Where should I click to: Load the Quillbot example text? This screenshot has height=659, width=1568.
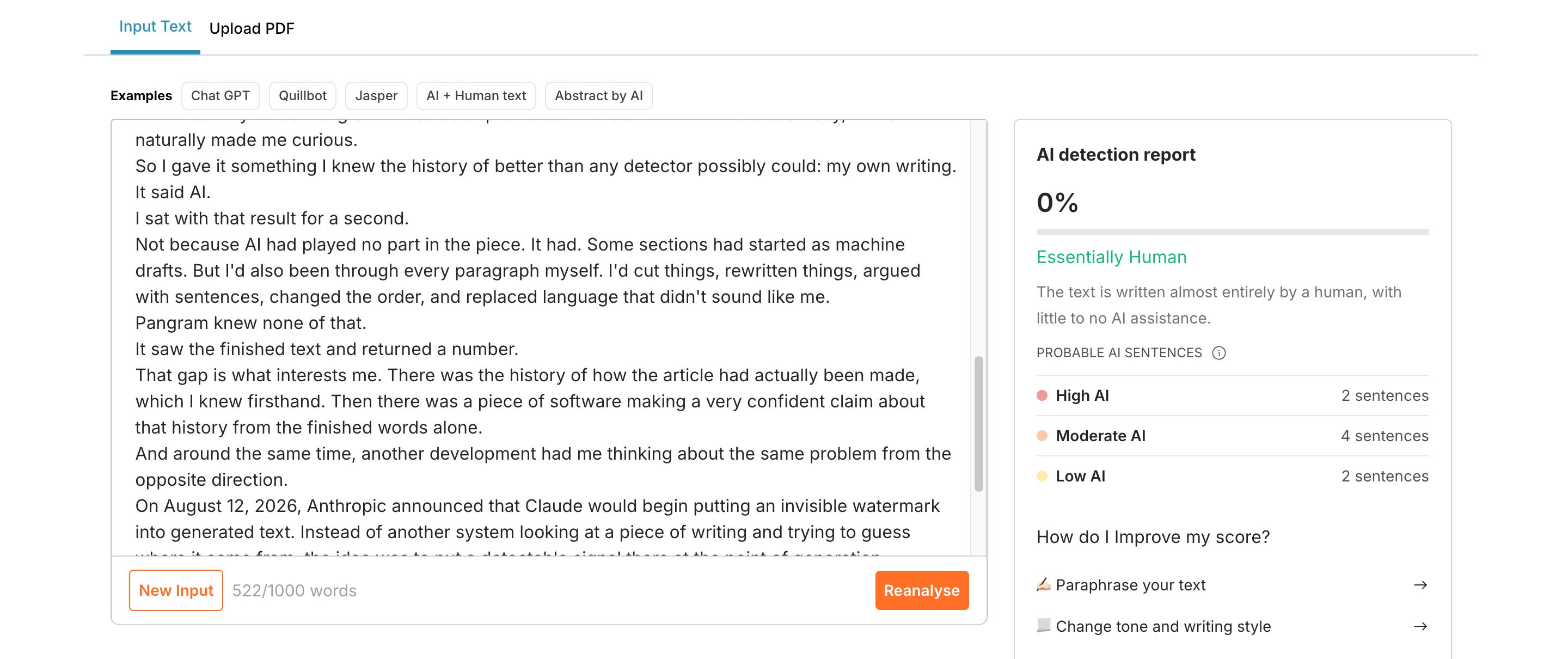click(x=303, y=96)
